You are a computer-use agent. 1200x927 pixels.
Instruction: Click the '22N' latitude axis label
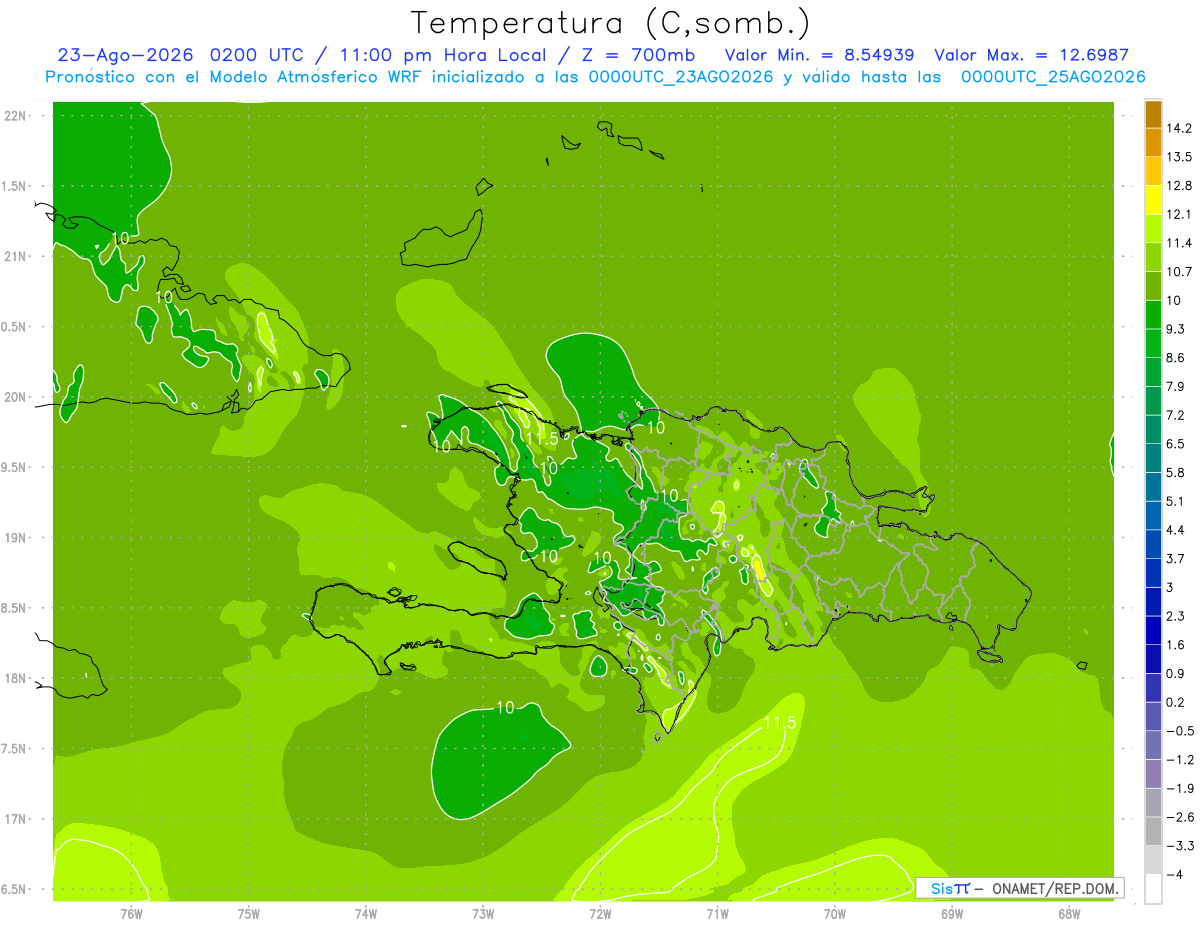coord(15,115)
